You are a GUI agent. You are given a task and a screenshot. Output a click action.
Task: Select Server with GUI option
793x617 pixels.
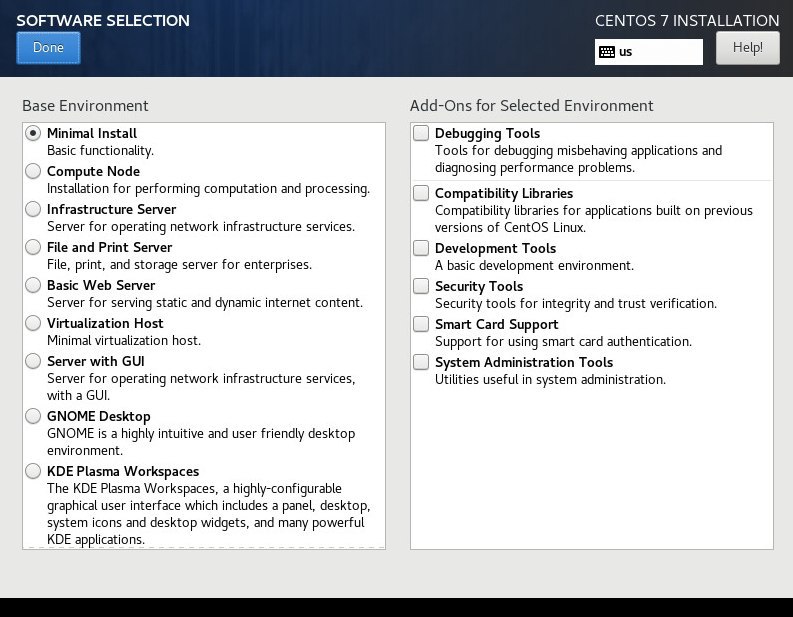click(x=33, y=361)
